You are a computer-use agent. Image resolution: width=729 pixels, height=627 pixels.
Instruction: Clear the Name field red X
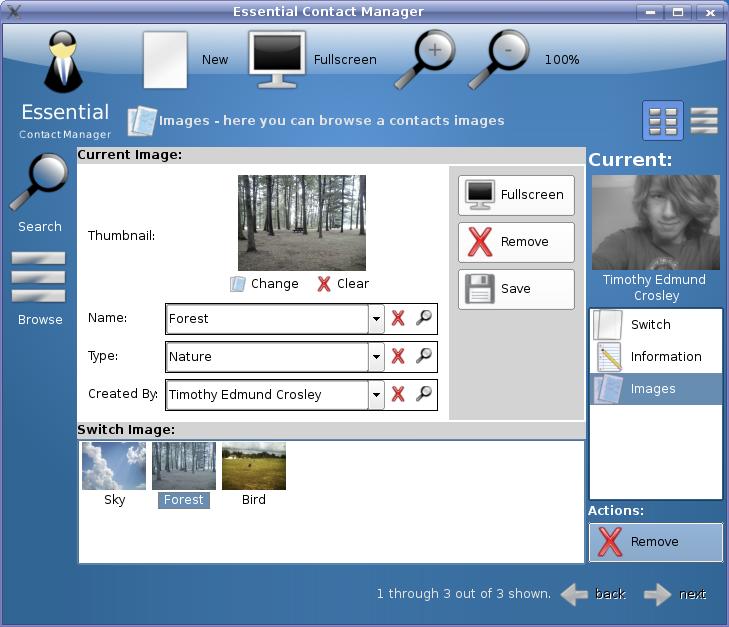pos(398,318)
